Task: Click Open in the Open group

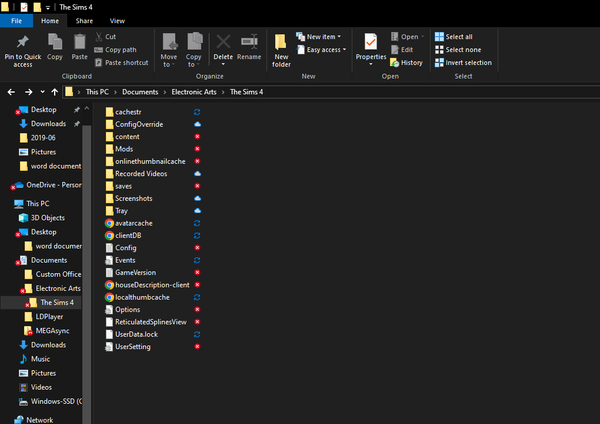Action: (408, 37)
